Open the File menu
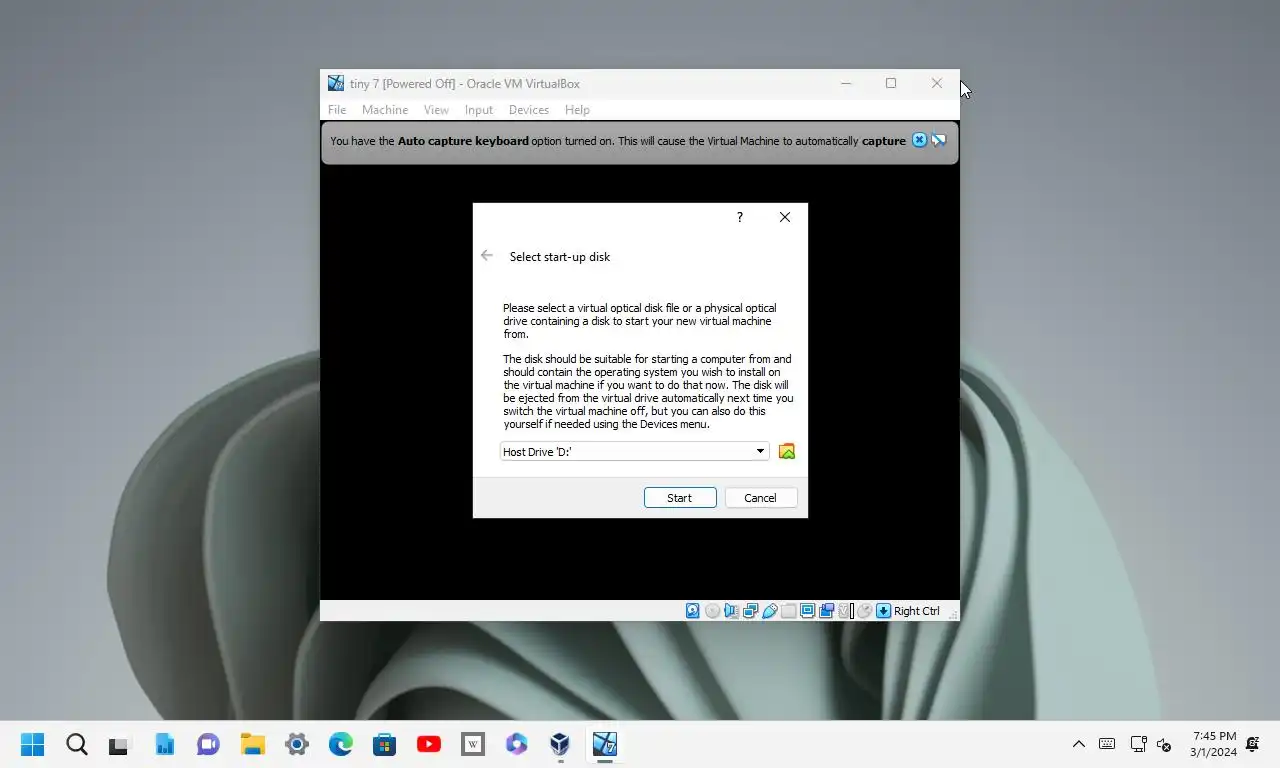This screenshot has width=1280, height=768. [337, 110]
